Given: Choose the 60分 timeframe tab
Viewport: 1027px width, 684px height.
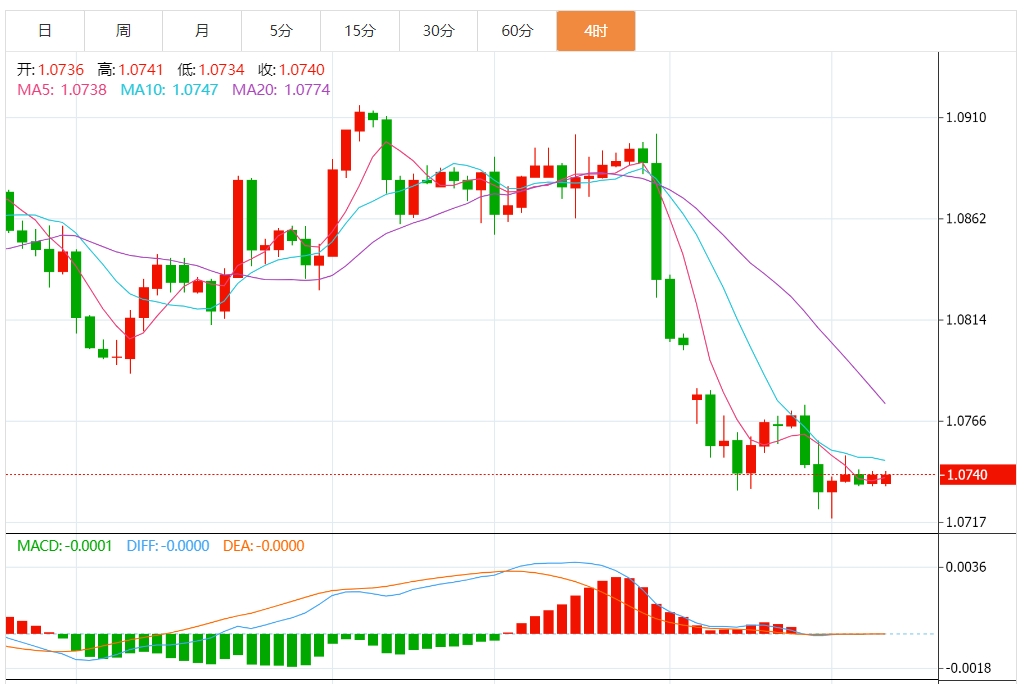Looking at the screenshot, I should [x=517, y=31].
